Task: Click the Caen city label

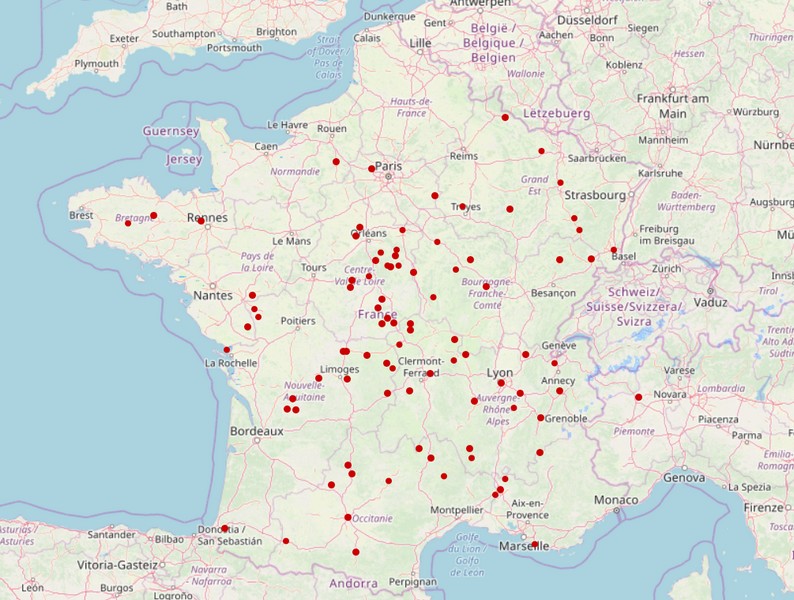Action: 266,146
